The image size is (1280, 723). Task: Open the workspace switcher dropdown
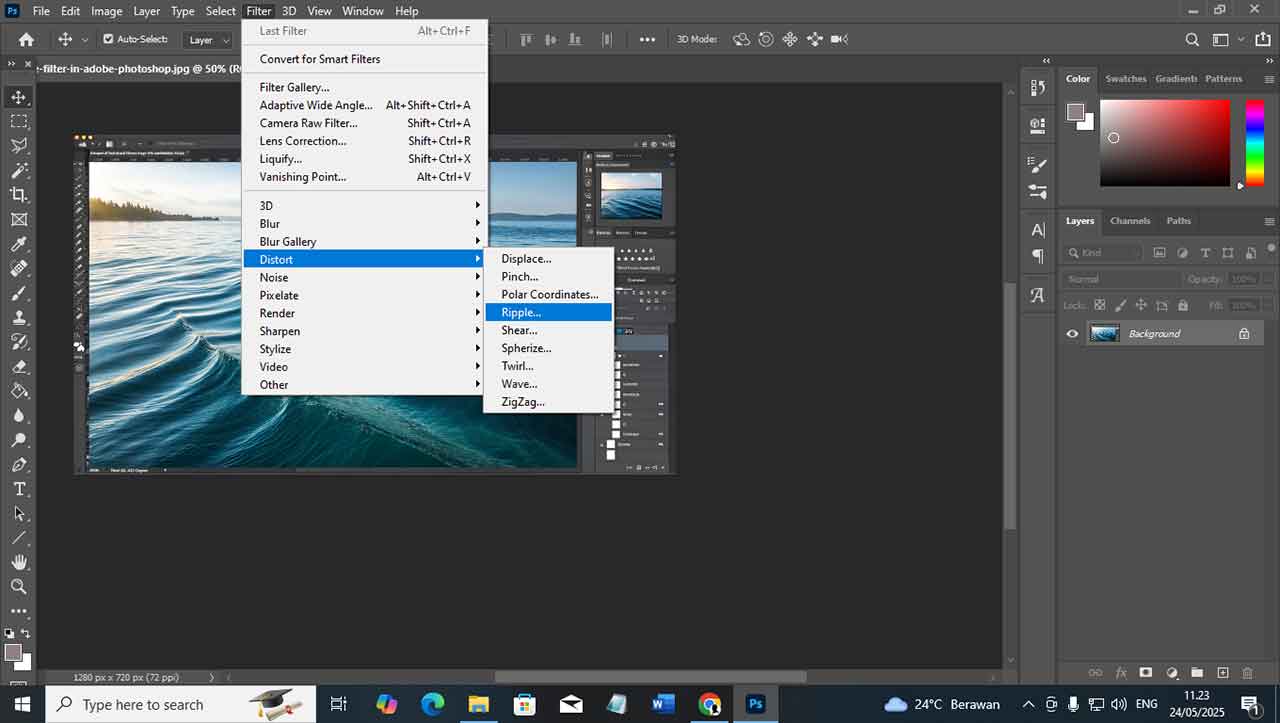pos(1225,39)
